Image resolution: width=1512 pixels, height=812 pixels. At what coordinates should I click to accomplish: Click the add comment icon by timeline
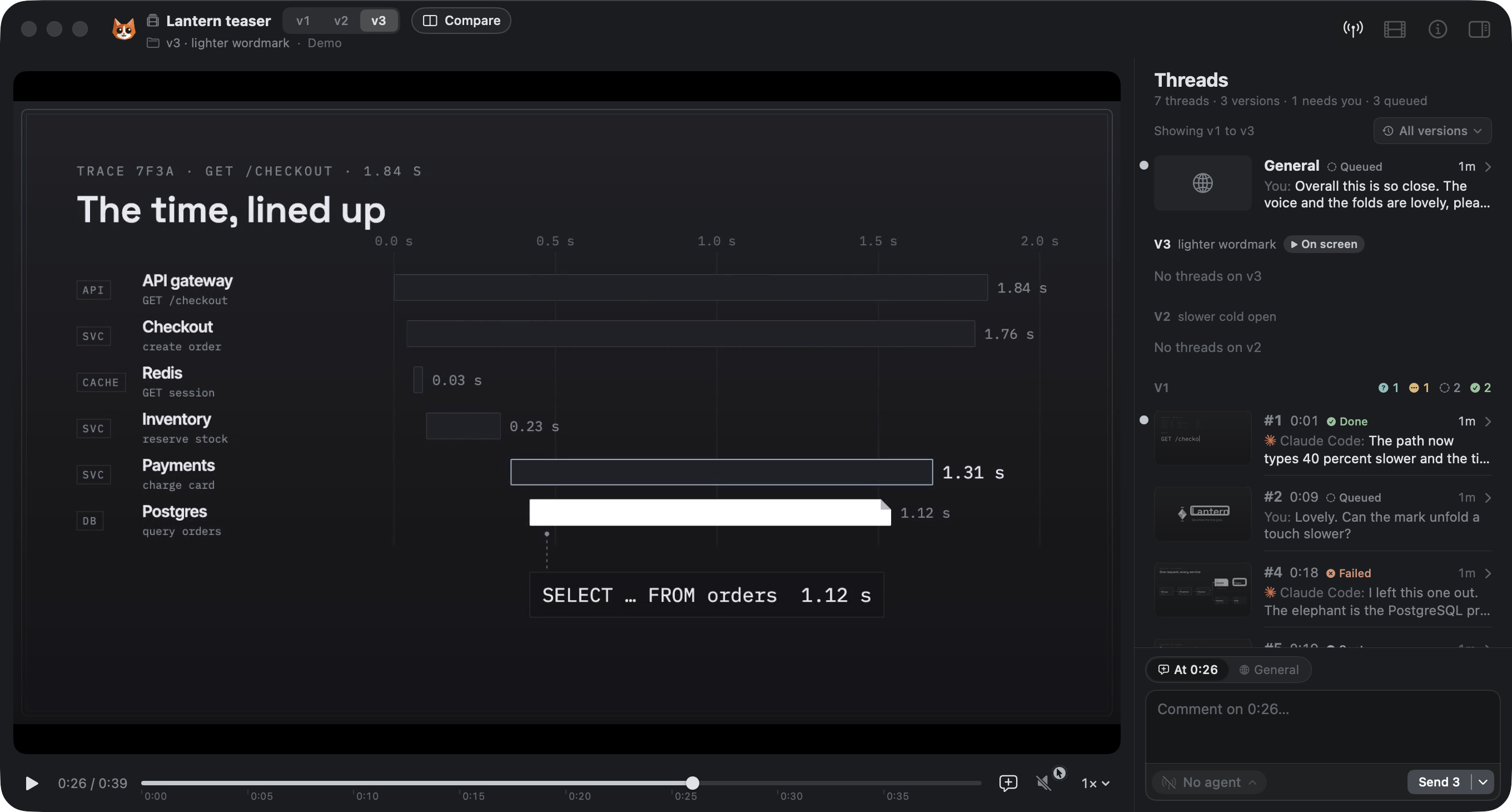pos(1008,783)
